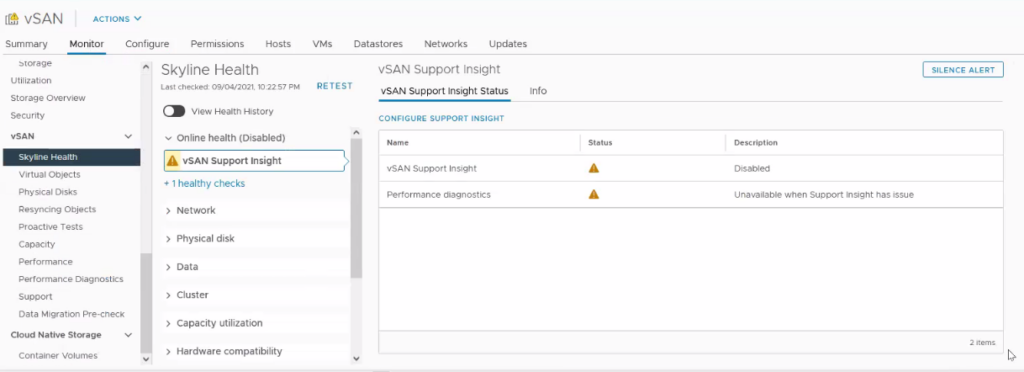
Task: Select the Monitor tab
Action: pos(87,44)
